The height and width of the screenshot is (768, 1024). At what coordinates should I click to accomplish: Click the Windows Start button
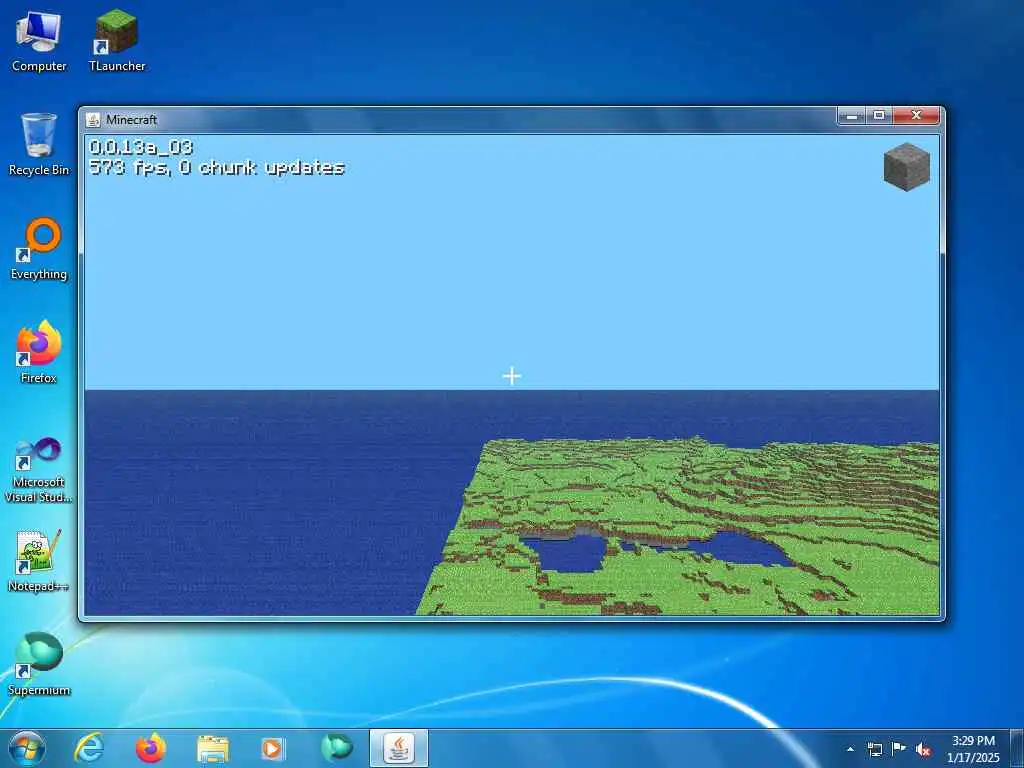pos(26,748)
